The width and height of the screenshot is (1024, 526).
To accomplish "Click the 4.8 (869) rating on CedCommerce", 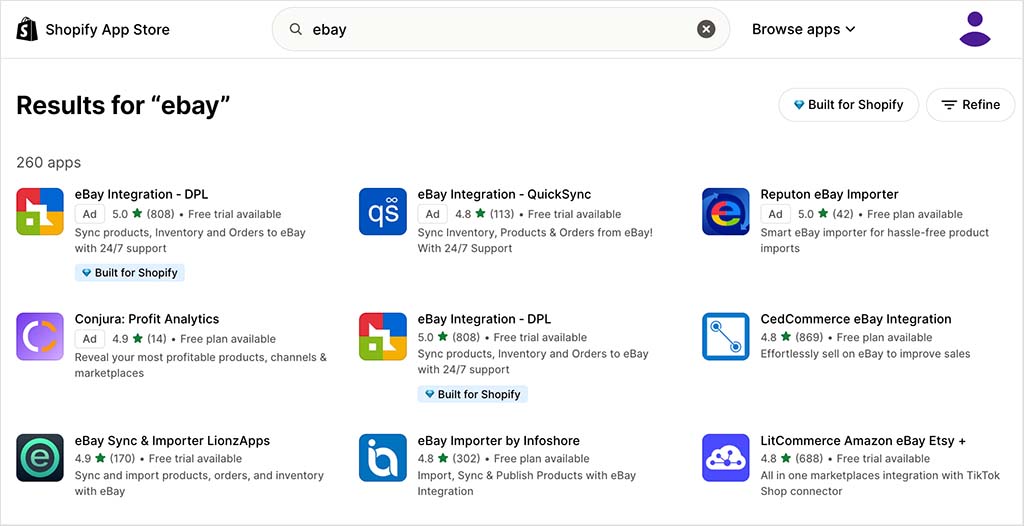I will tap(792, 338).
